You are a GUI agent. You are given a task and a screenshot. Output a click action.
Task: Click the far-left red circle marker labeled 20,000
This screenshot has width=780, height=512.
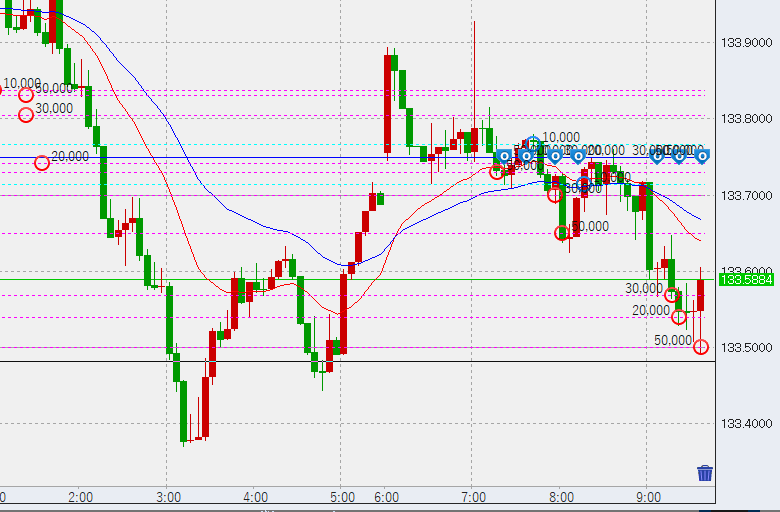(42, 163)
